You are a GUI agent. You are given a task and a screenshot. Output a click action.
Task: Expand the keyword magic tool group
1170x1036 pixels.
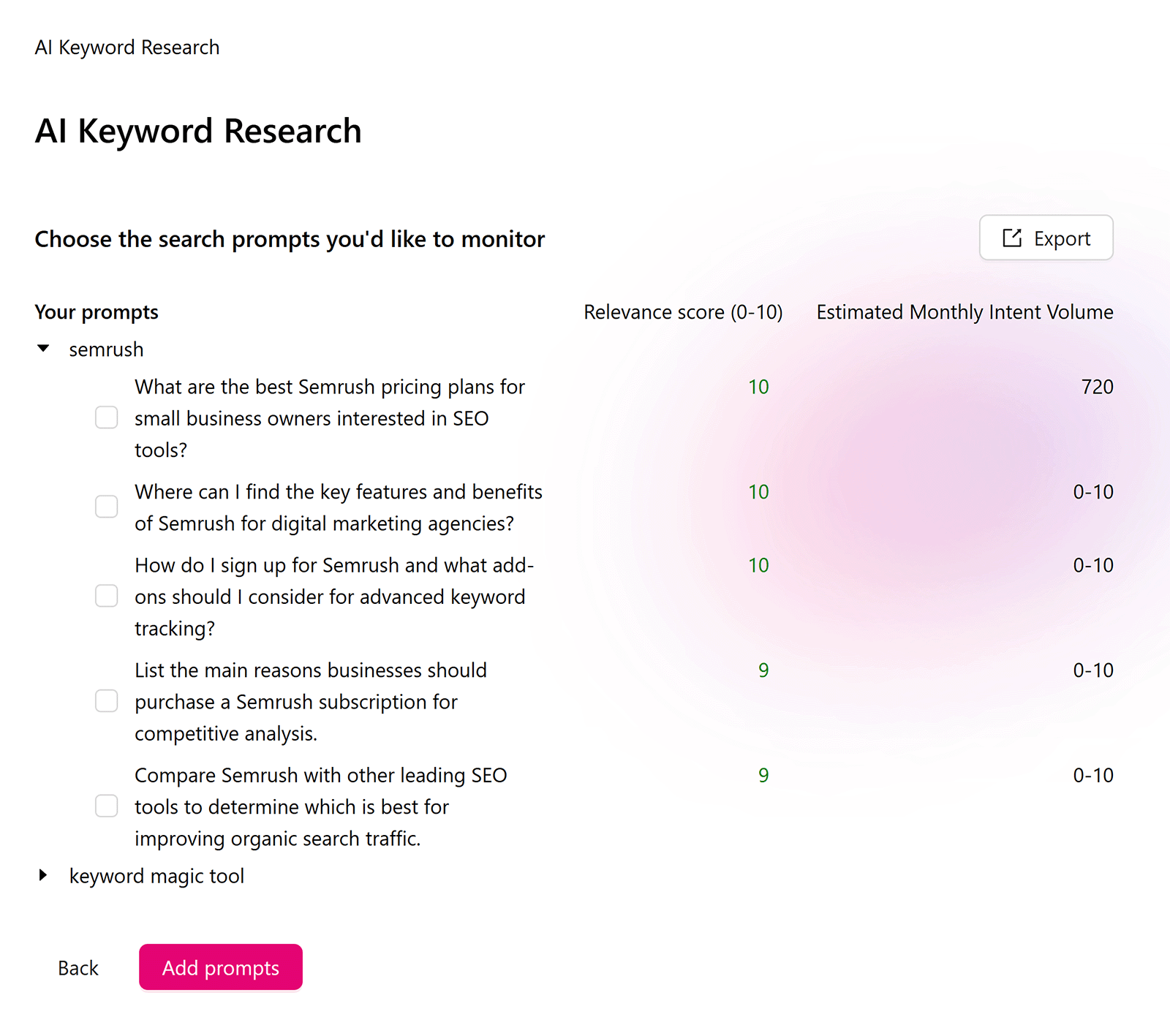click(x=43, y=875)
